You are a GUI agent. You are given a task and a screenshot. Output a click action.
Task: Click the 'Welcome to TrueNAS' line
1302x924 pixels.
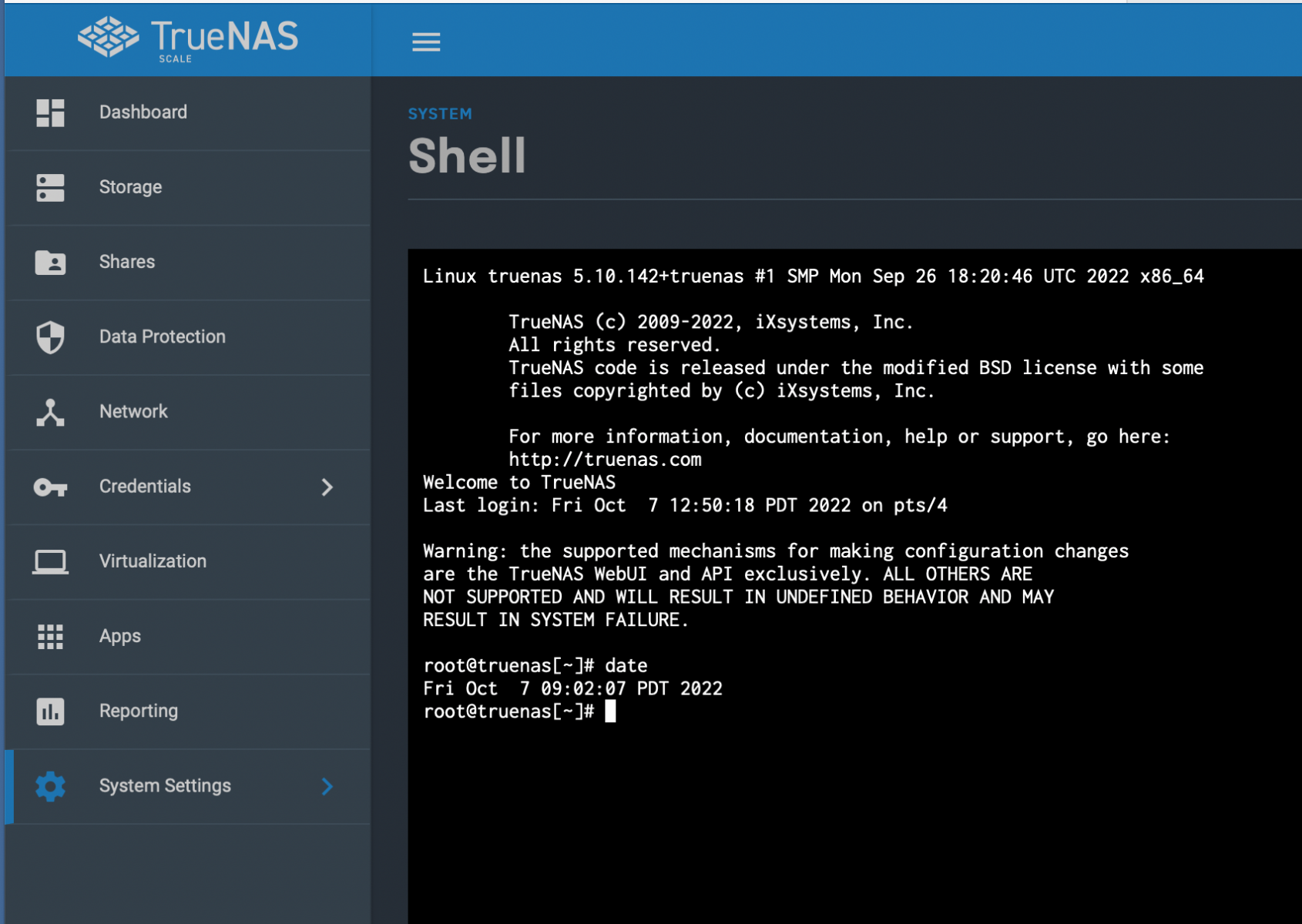click(519, 483)
